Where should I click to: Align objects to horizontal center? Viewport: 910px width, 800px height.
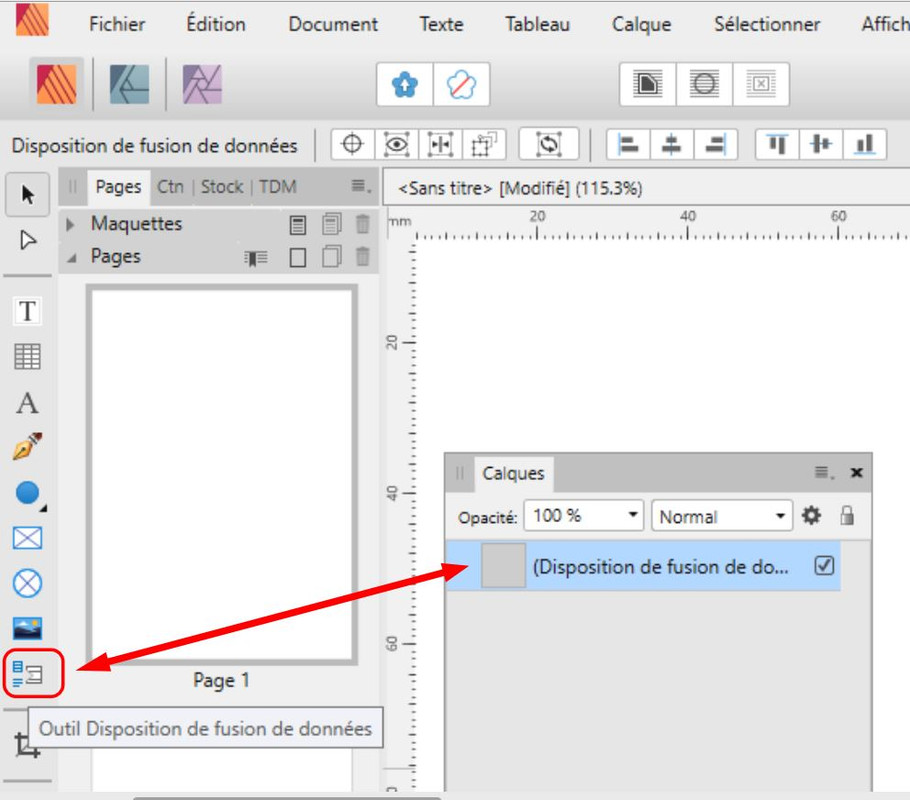click(671, 144)
